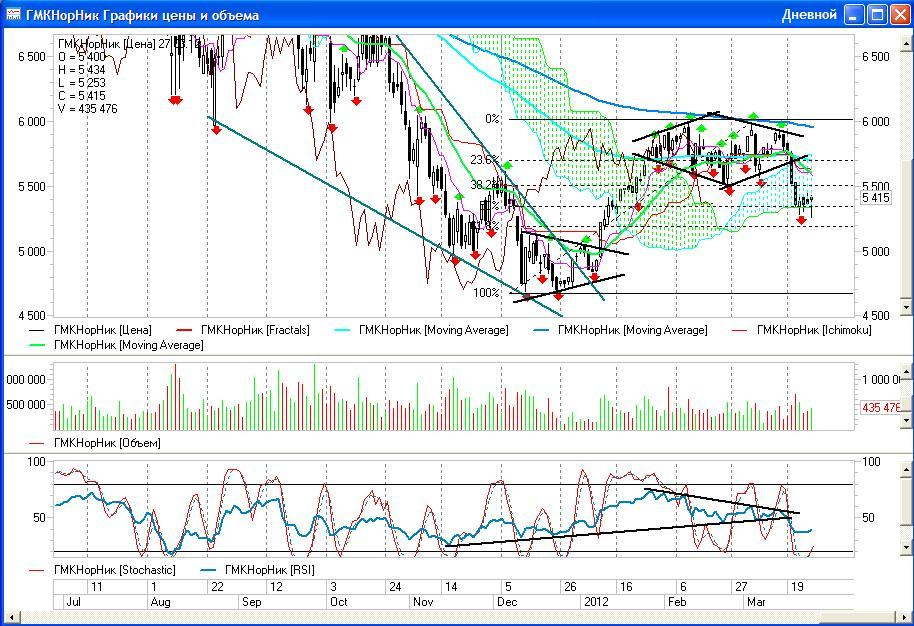
Task: Click the 'Sep' month label on time axis
Action: pos(251,602)
